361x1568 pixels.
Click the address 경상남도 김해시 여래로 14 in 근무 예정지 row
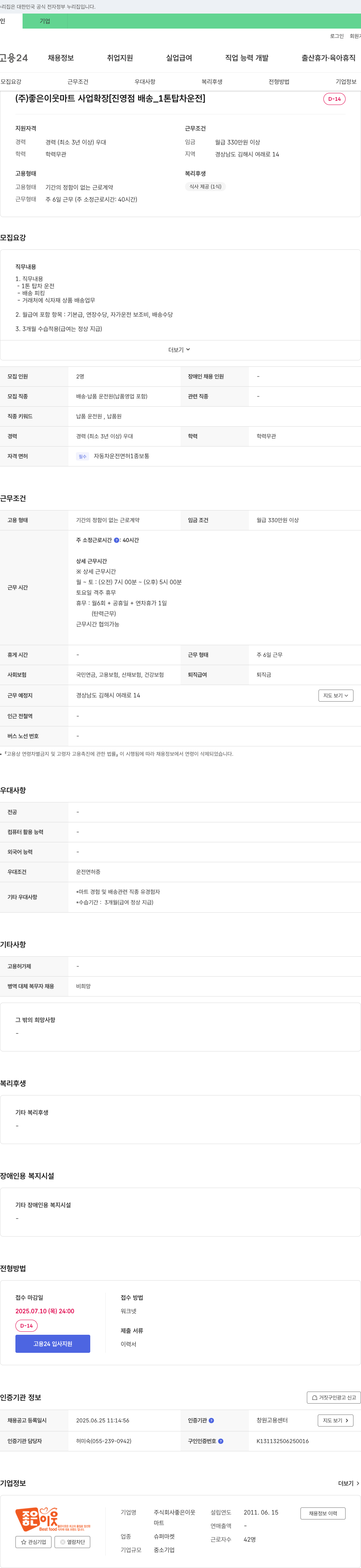tap(108, 695)
